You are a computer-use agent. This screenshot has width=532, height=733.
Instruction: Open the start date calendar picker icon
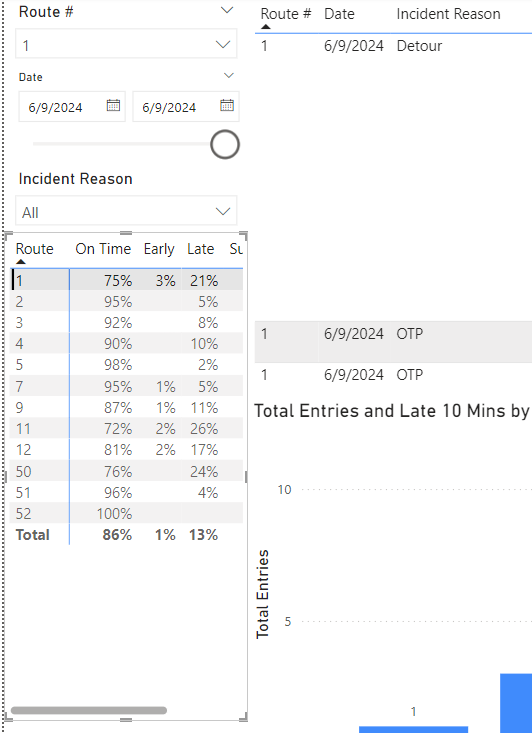coord(113,105)
